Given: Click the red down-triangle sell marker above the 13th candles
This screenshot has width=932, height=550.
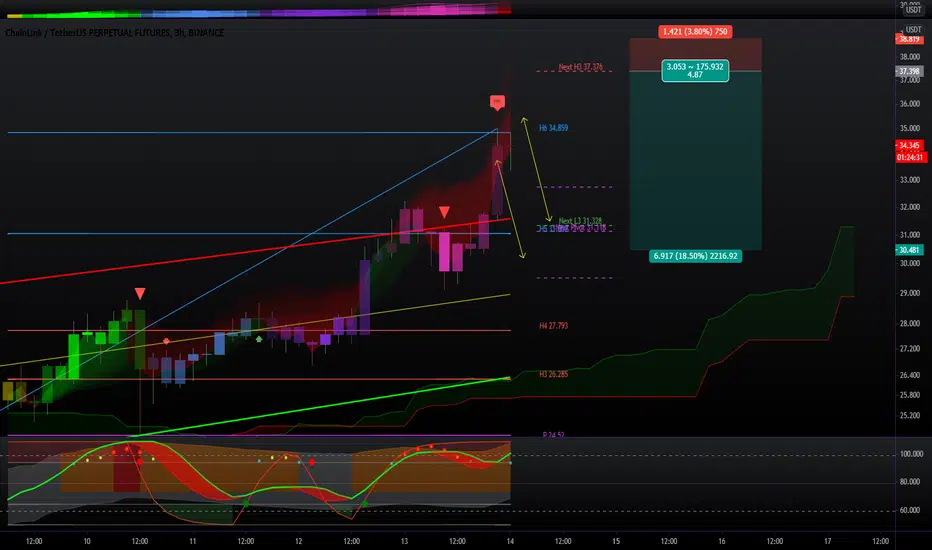Looking at the screenshot, I should [x=444, y=212].
